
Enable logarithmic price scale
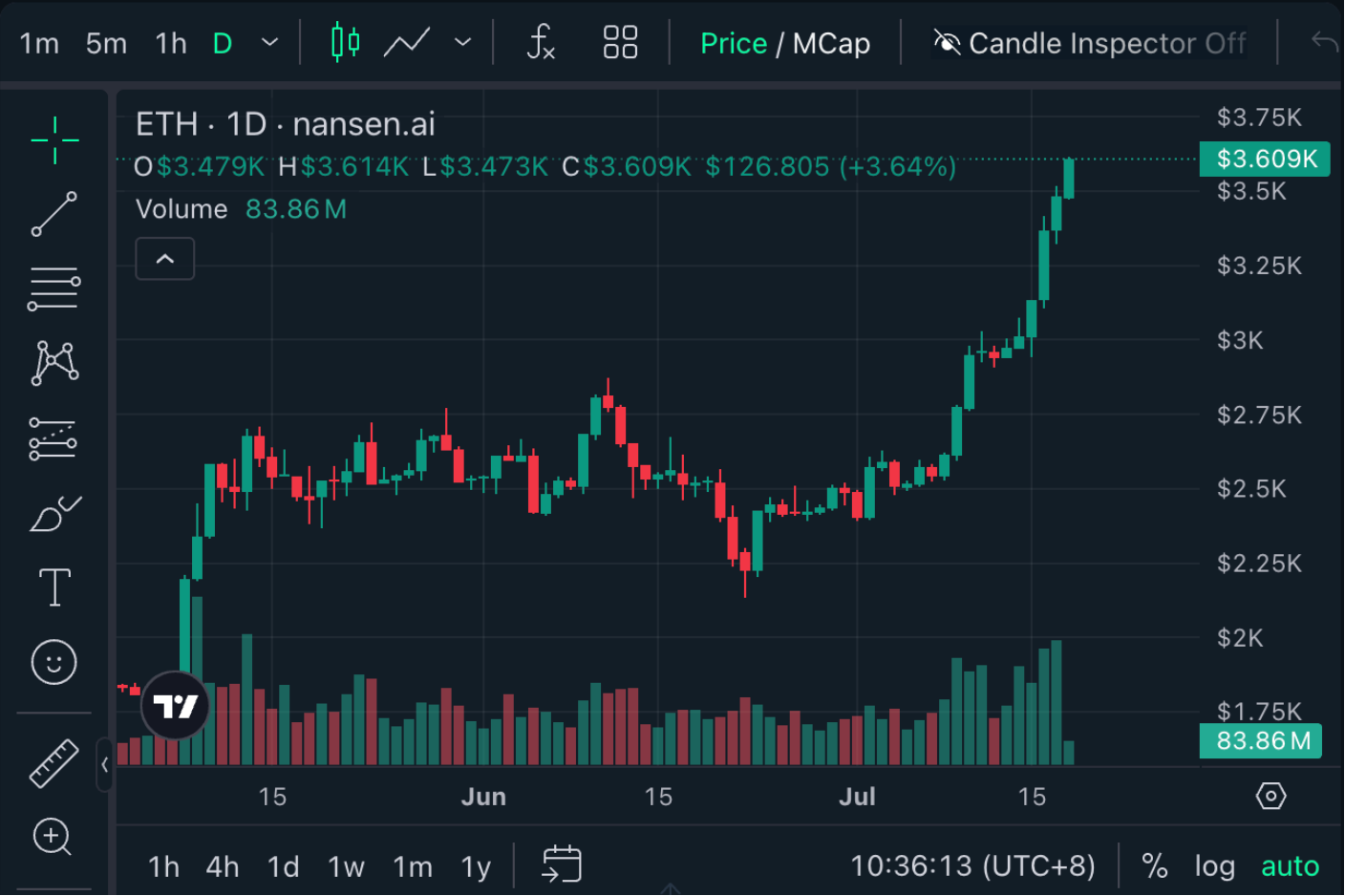click(1214, 865)
